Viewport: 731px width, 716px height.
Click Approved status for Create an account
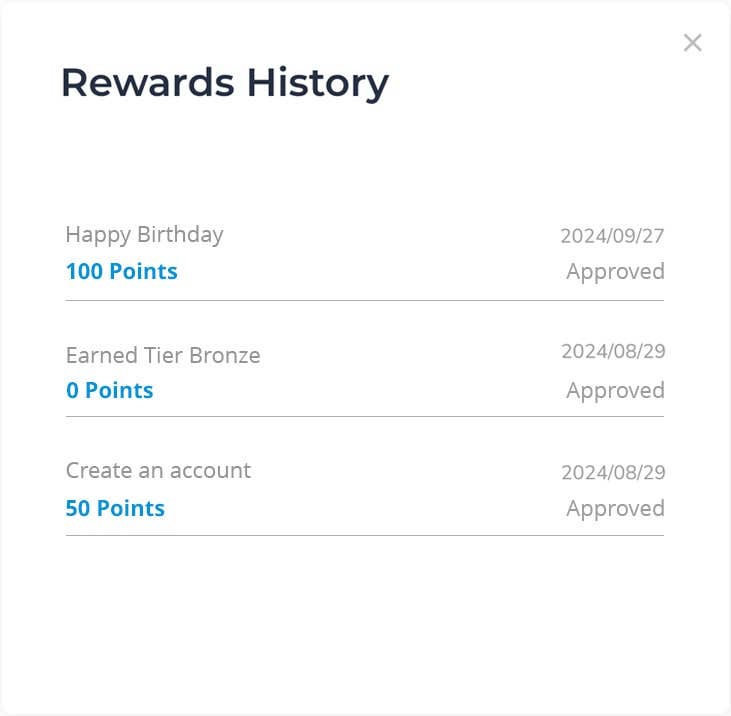615,509
